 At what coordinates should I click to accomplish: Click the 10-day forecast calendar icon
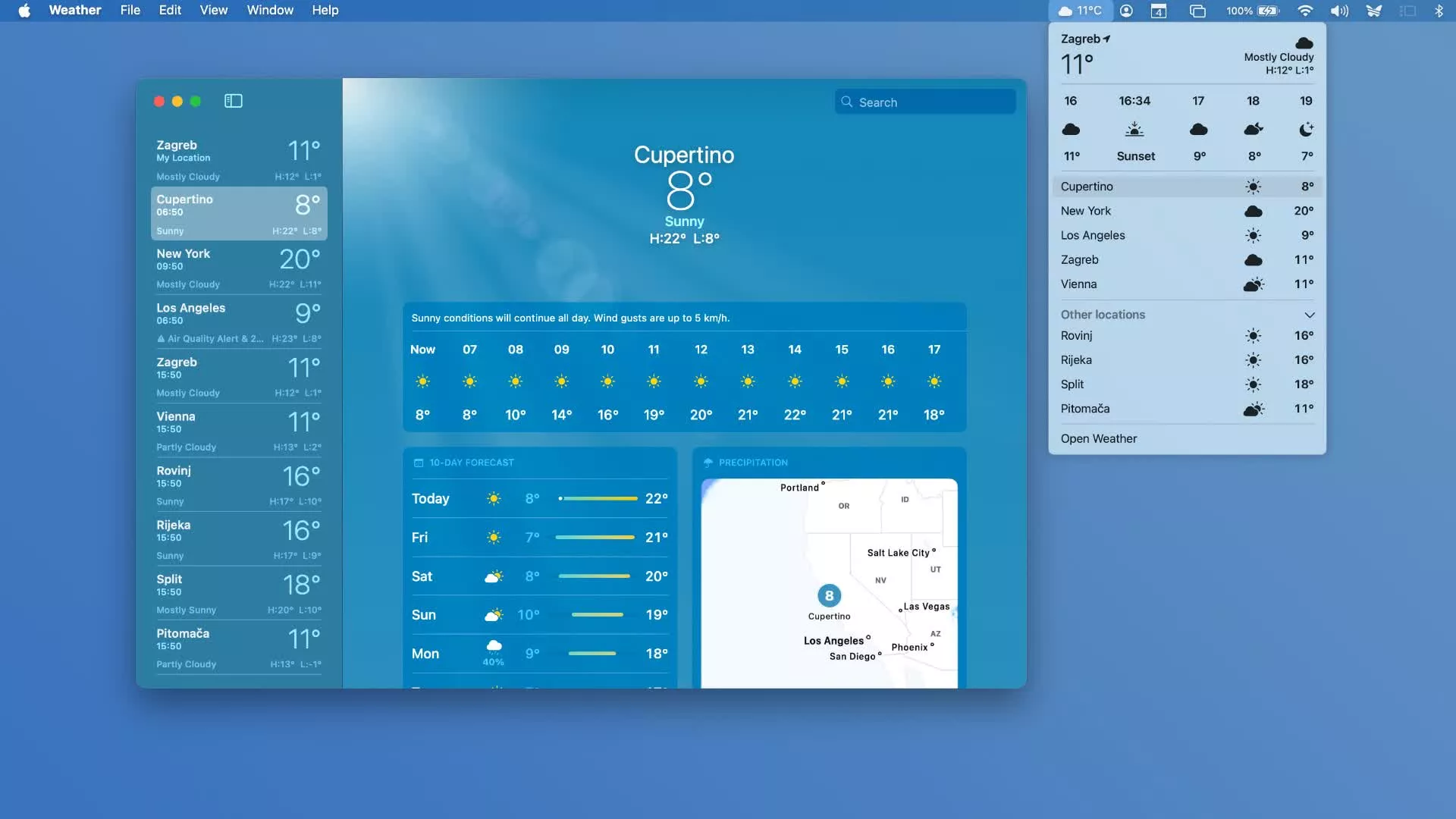[x=419, y=463]
